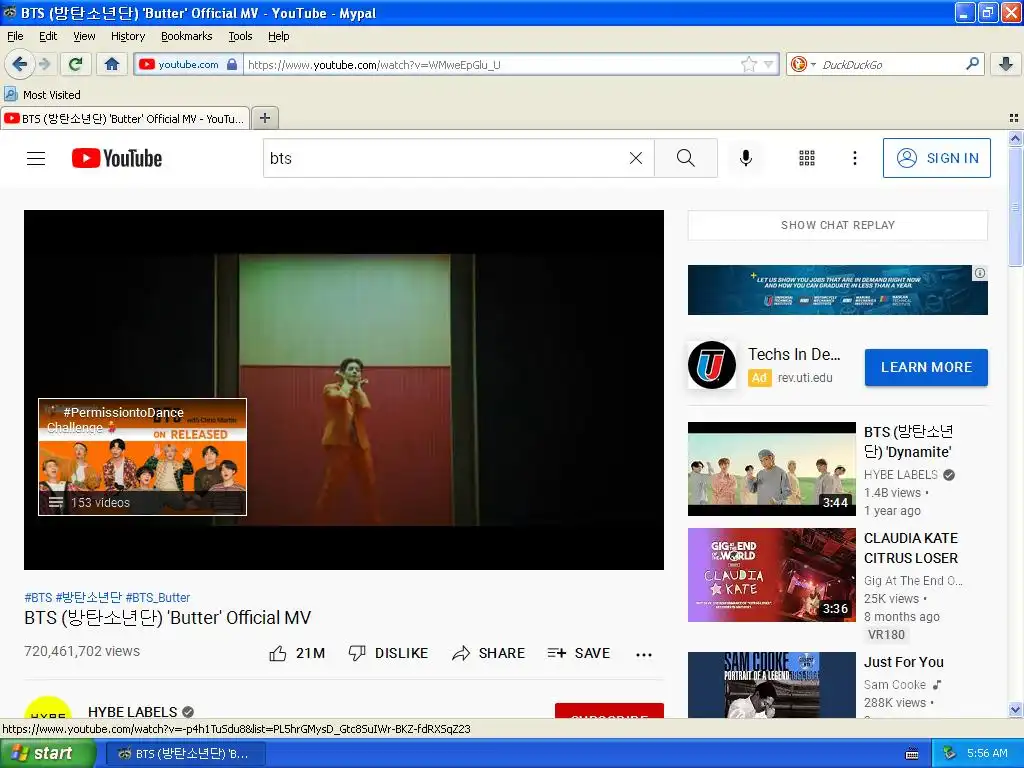Open the Help menu
Screen dimensions: 1024x768
pyautogui.click(x=278, y=36)
